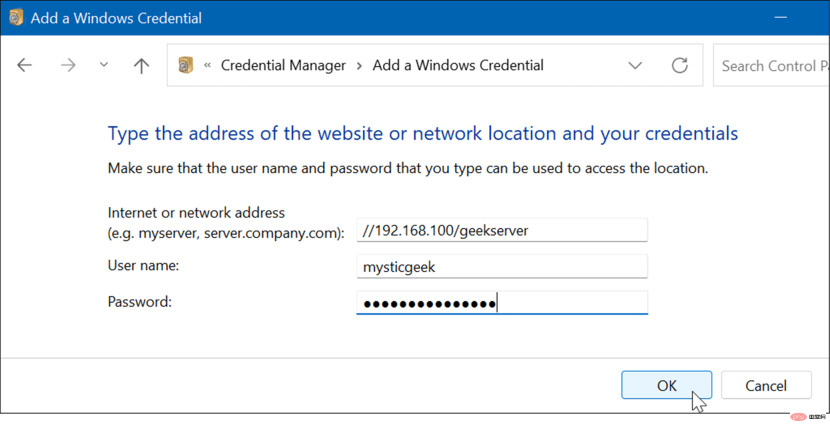Confirm with the OK button
Viewport: 830px width, 430px height.
pyautogui.click(x=666, y=385)
